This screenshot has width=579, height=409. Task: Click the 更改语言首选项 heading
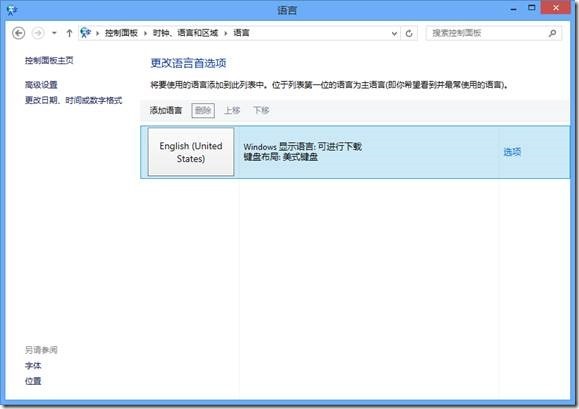click(188, 63)
